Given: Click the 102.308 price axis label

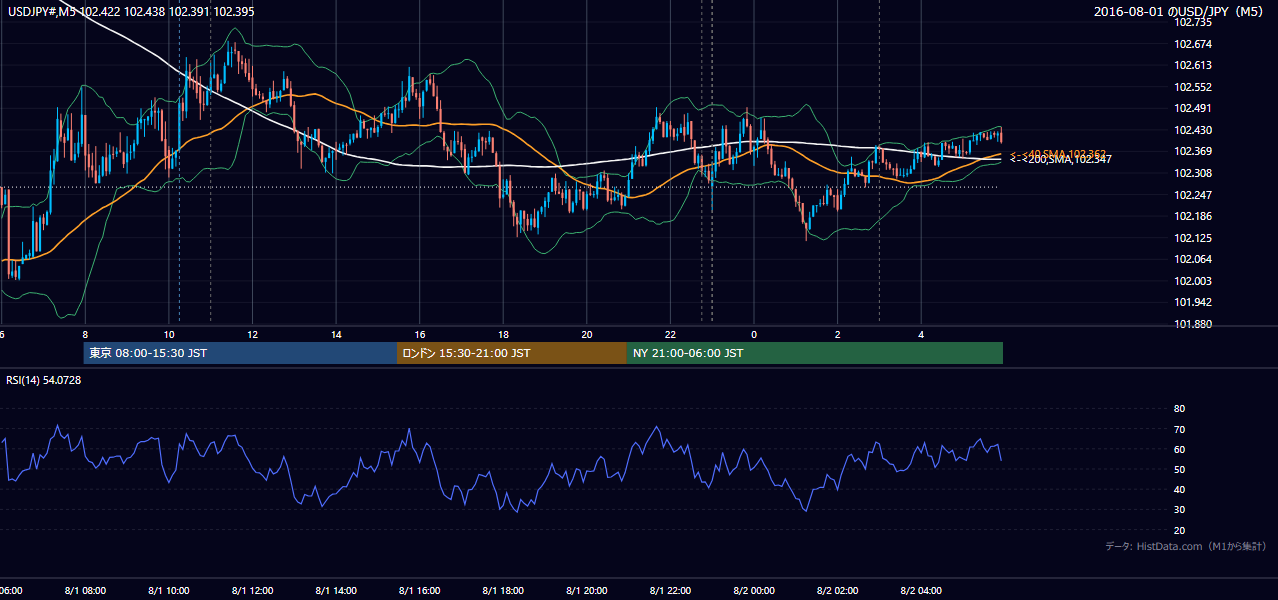Looking at the screenshot, I should click(1194, 173).
